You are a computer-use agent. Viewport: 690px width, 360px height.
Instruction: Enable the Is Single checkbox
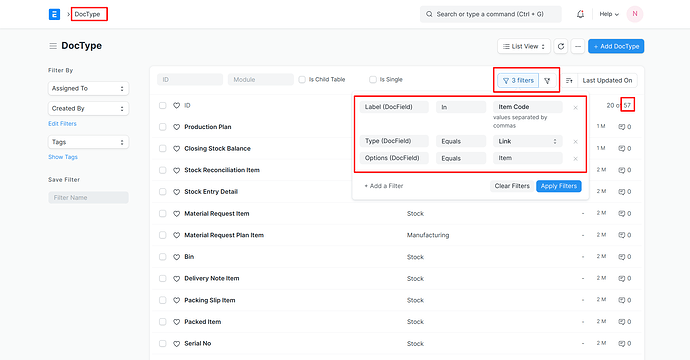tap(373, 80)
